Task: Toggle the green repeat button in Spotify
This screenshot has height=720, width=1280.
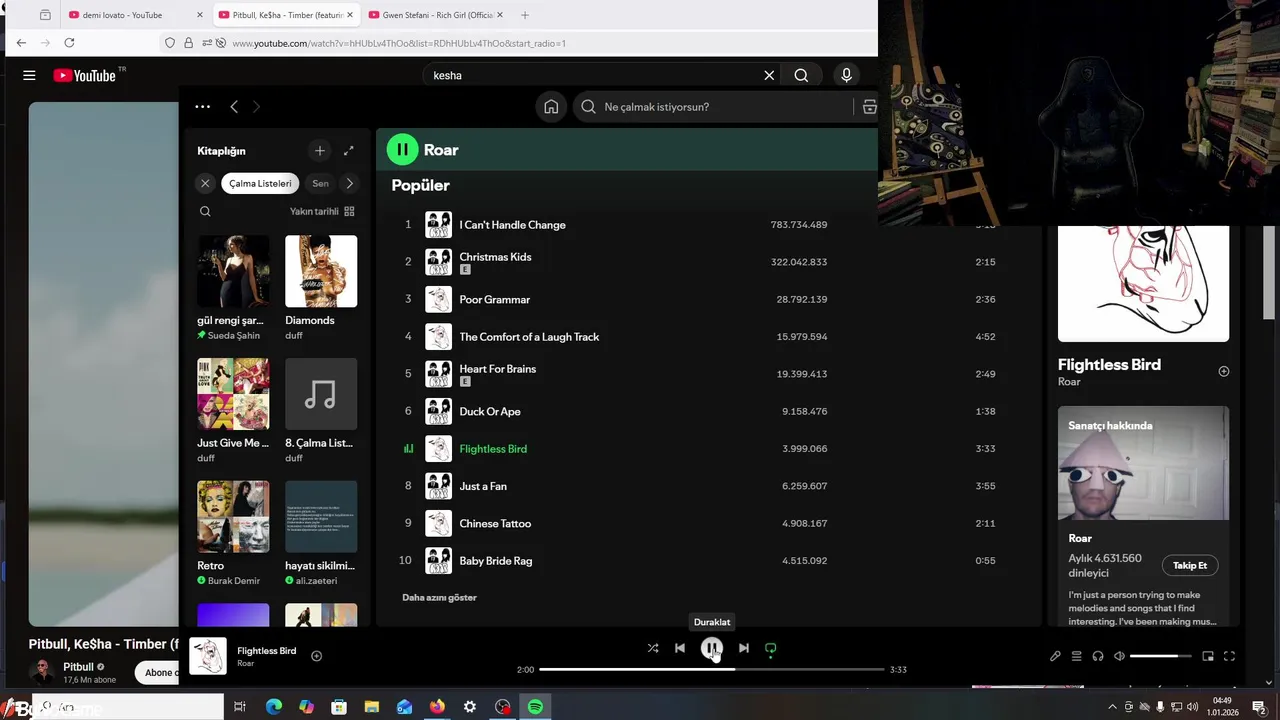Action: pyautogui.click(x=770, y=648)
